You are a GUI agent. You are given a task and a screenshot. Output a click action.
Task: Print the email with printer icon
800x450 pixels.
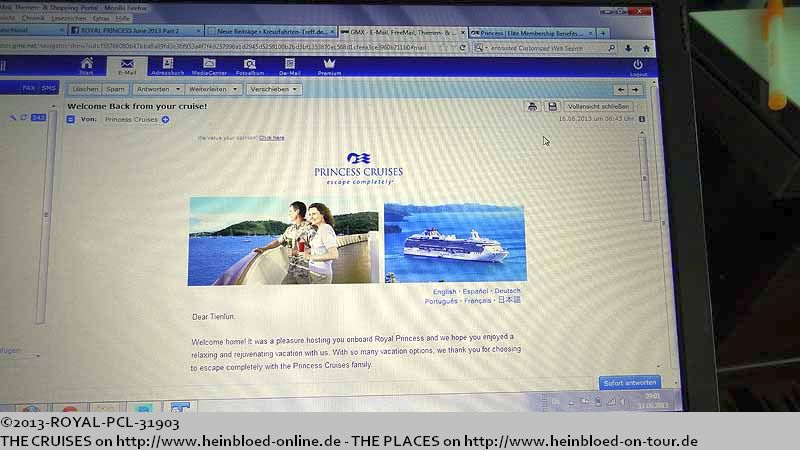click(532, 106)
